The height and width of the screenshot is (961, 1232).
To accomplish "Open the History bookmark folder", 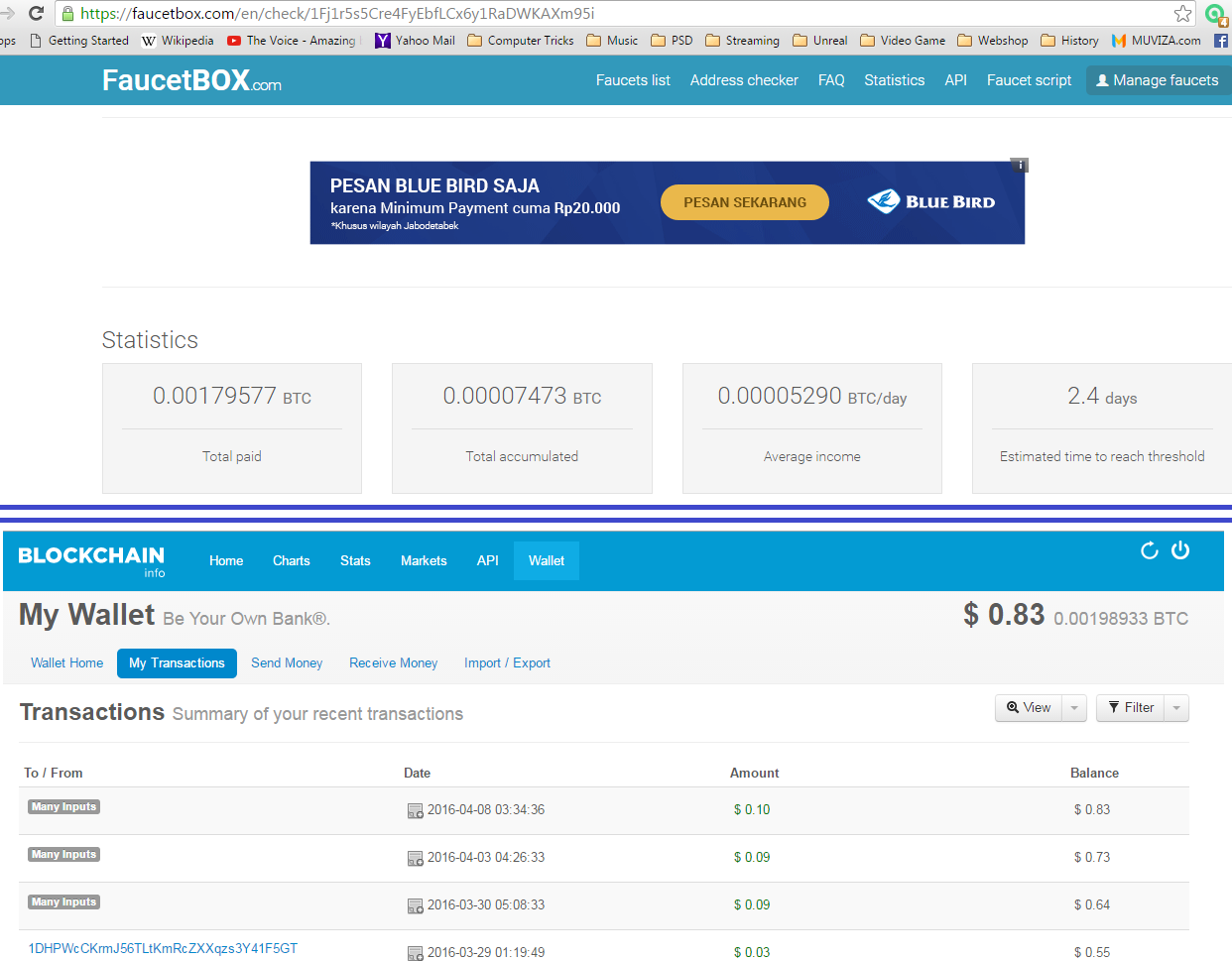I will [x=1069, y=41].
